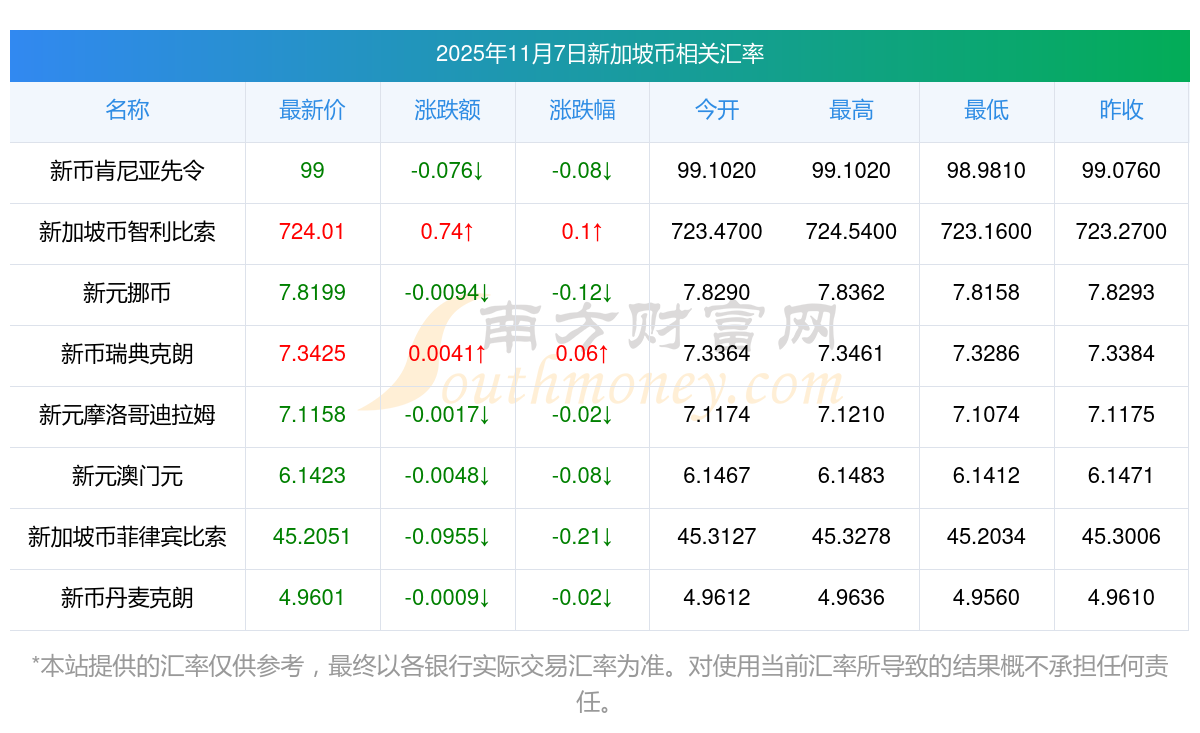Open the 新币丹麦克朗 row name
The height and width of the screenshot is (733, 1200).
tap(127, 598)
